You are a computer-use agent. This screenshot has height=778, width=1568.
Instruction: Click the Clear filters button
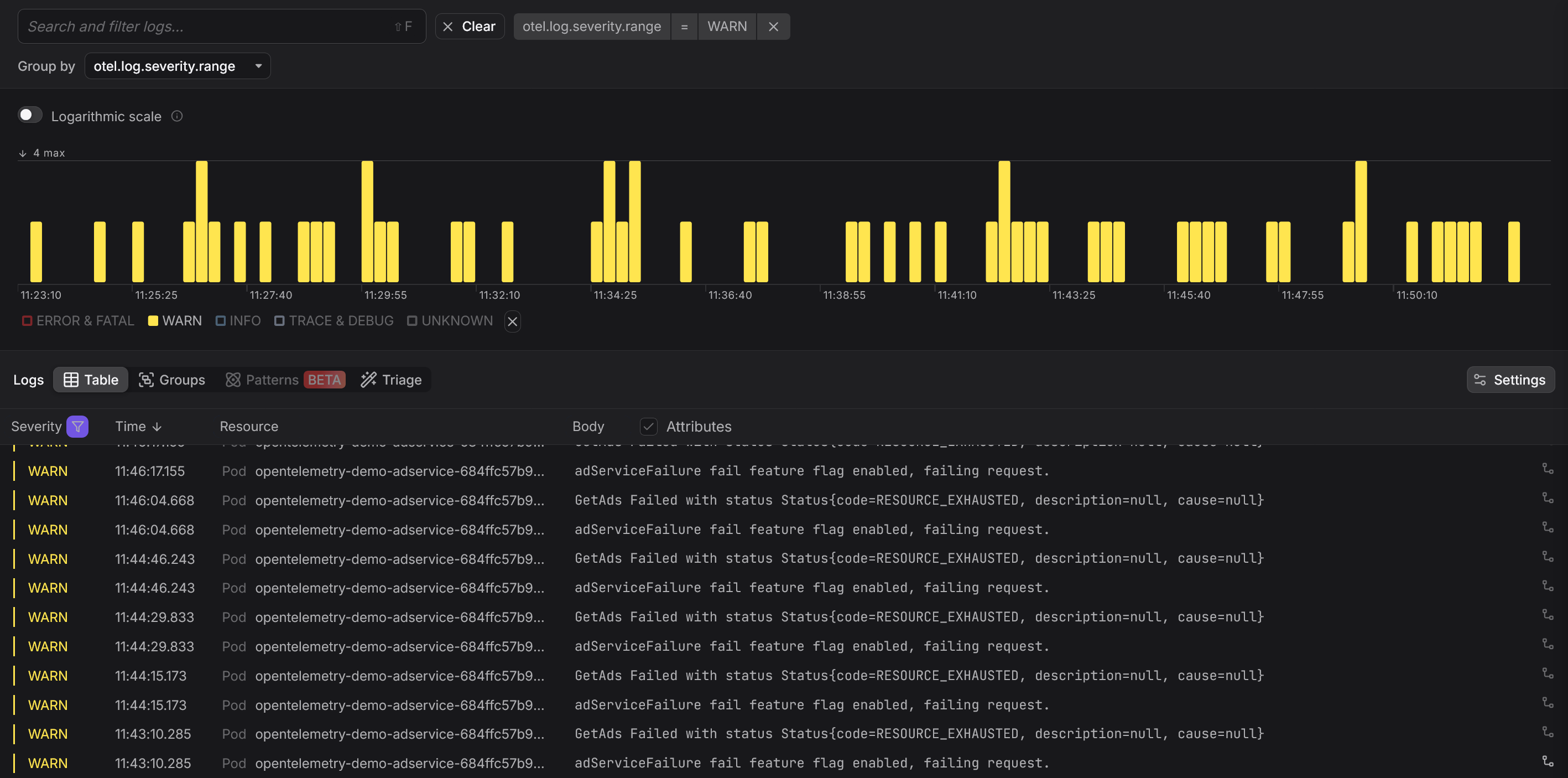click(470, 26)
